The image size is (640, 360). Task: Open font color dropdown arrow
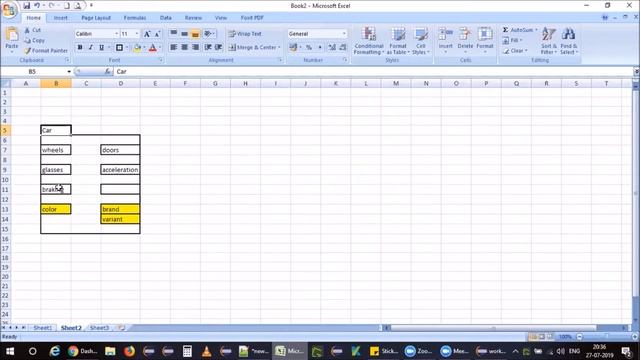[x=160, y=47]
